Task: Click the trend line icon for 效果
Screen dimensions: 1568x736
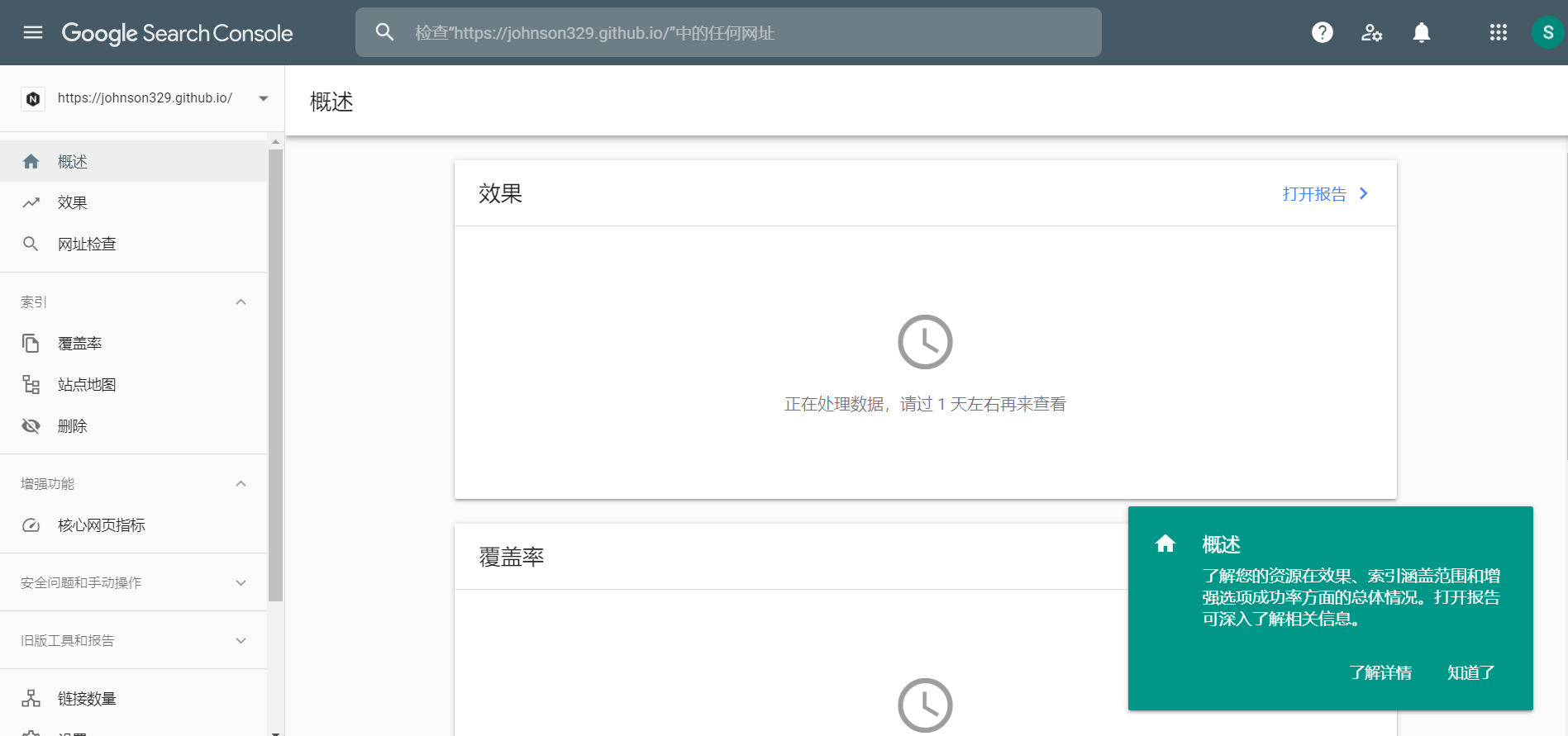Action: coord(31,202)
